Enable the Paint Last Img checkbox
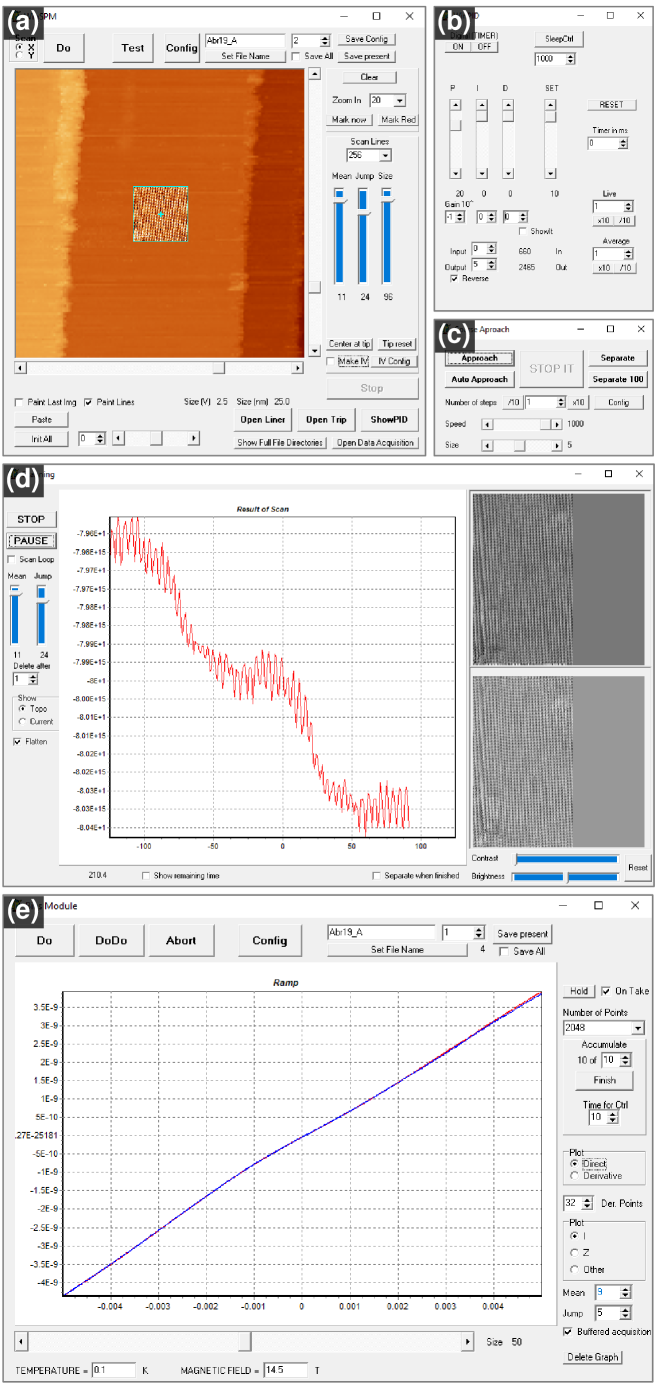Viewport: 656px width, 1387px height. 20,402
